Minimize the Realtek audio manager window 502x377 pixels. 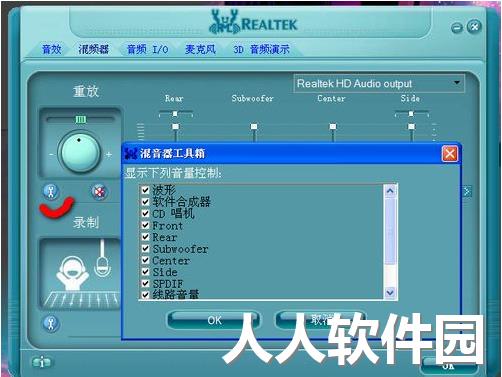coord(457,28)
